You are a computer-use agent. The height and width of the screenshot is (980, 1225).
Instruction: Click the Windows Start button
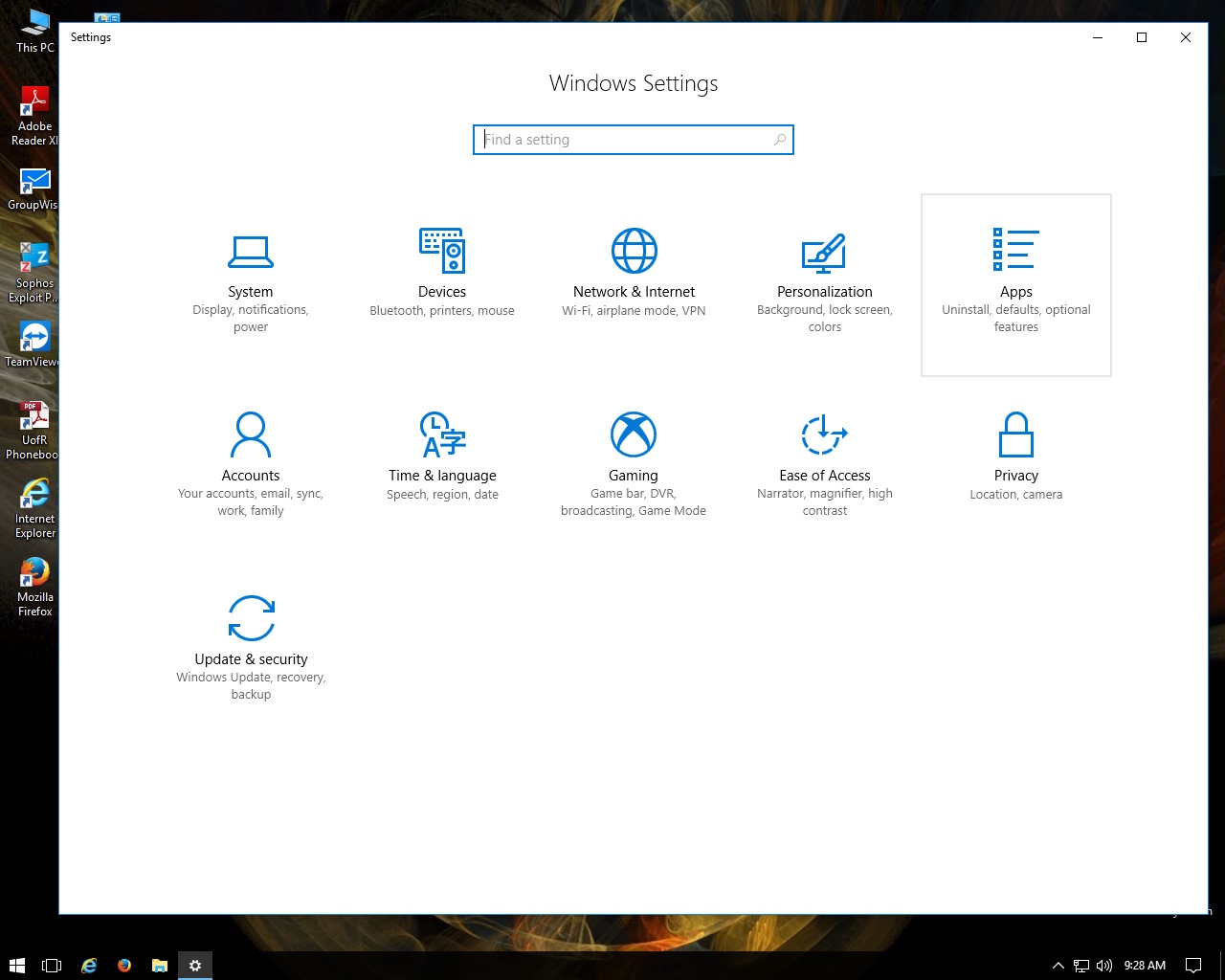point(17,966)
